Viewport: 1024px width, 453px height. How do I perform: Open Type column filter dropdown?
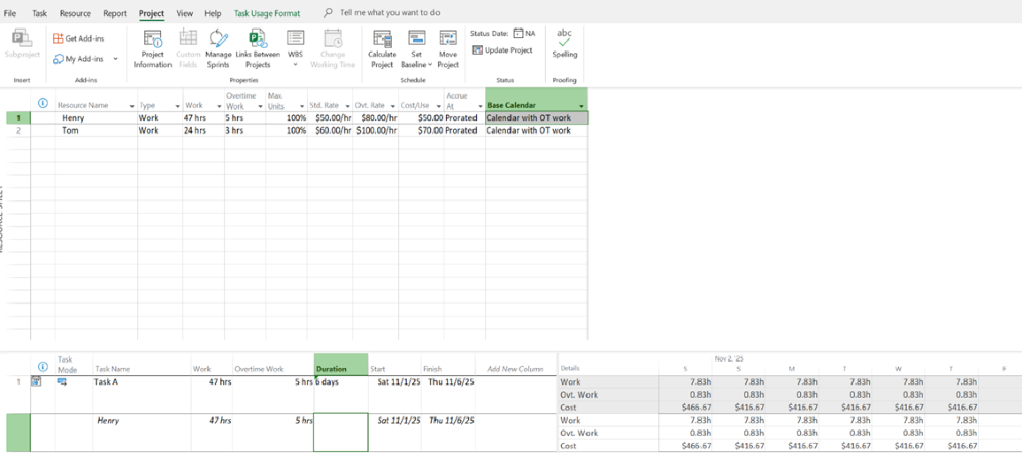(177, 106)
